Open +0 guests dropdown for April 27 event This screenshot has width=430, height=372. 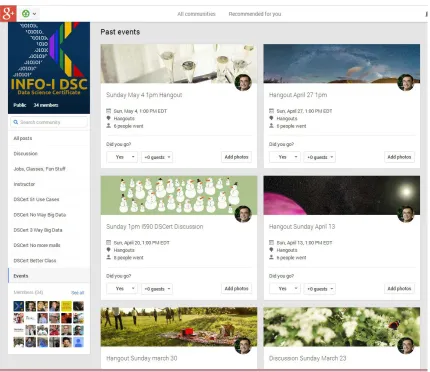(320, 157)
